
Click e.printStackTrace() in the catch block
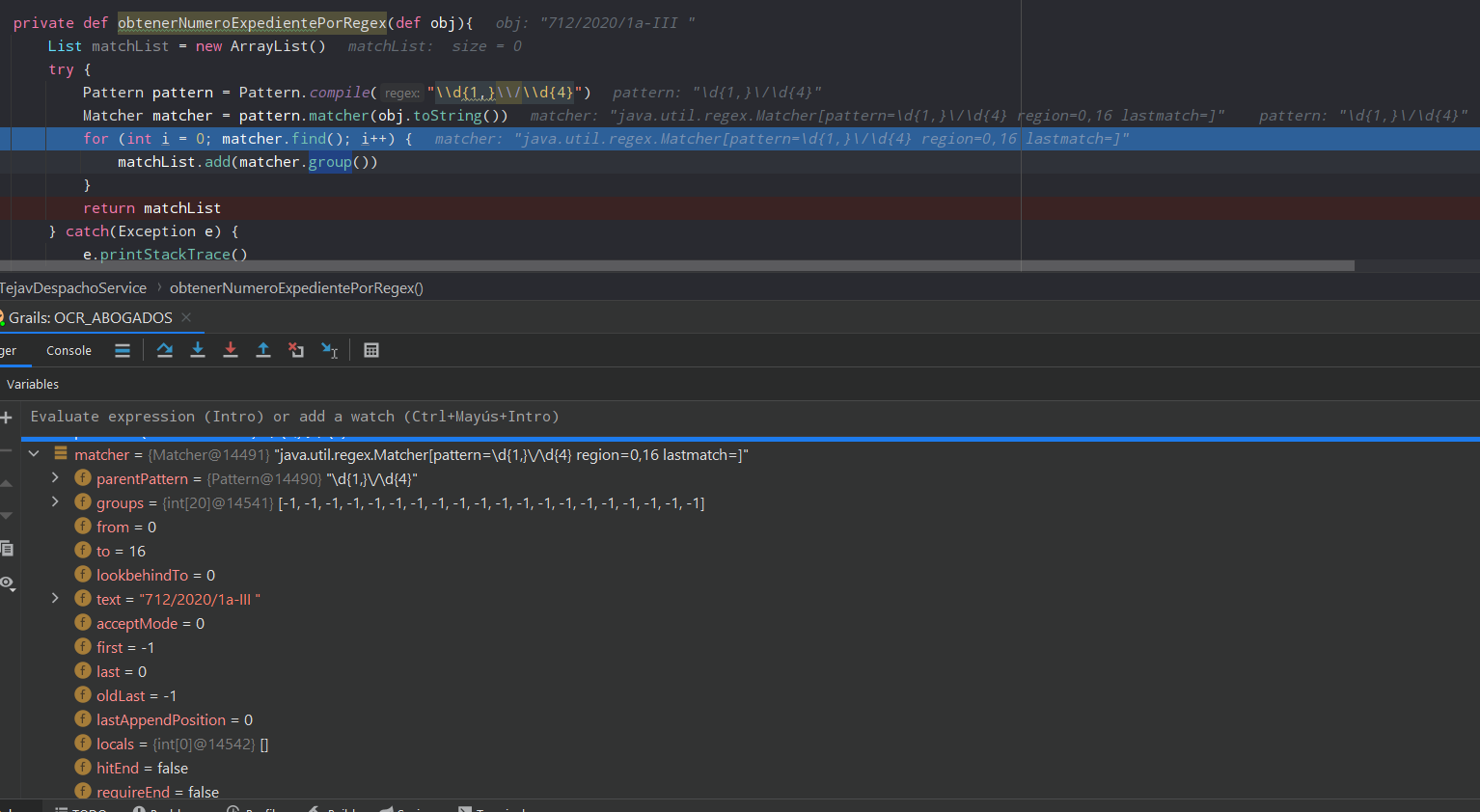tap(165, 255)
